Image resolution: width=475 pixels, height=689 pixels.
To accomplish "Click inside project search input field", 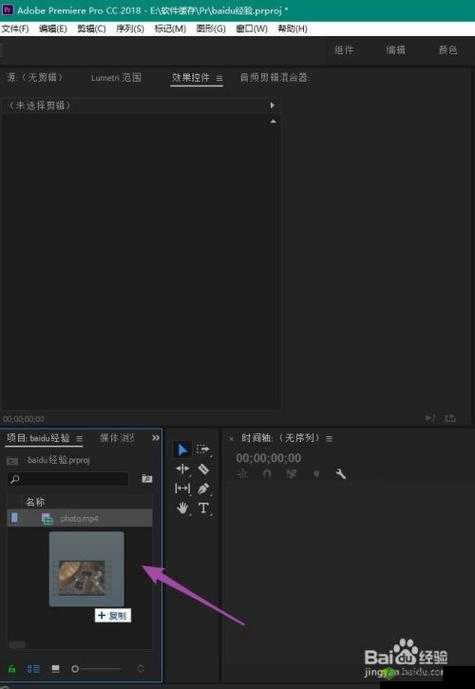I will tap(75, 479).
